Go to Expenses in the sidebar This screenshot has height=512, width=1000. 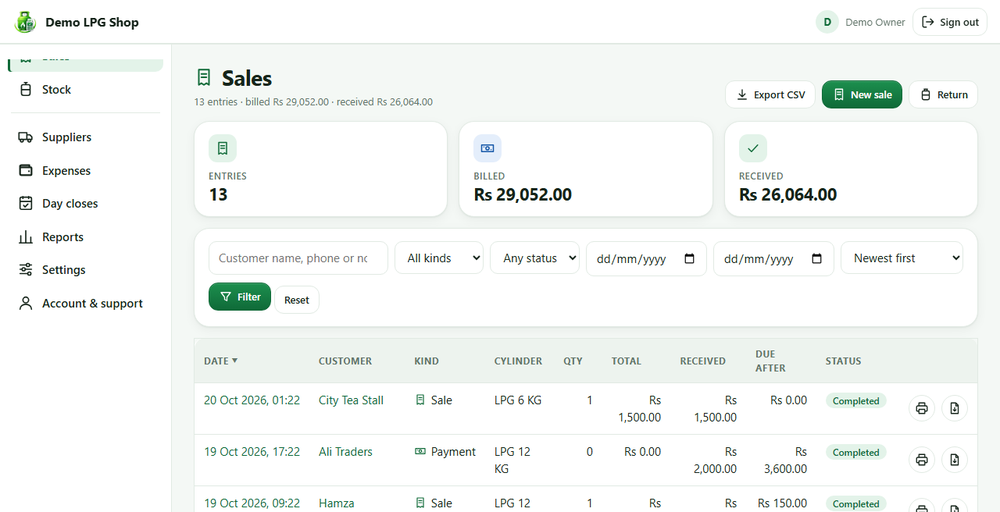point(85,170)
